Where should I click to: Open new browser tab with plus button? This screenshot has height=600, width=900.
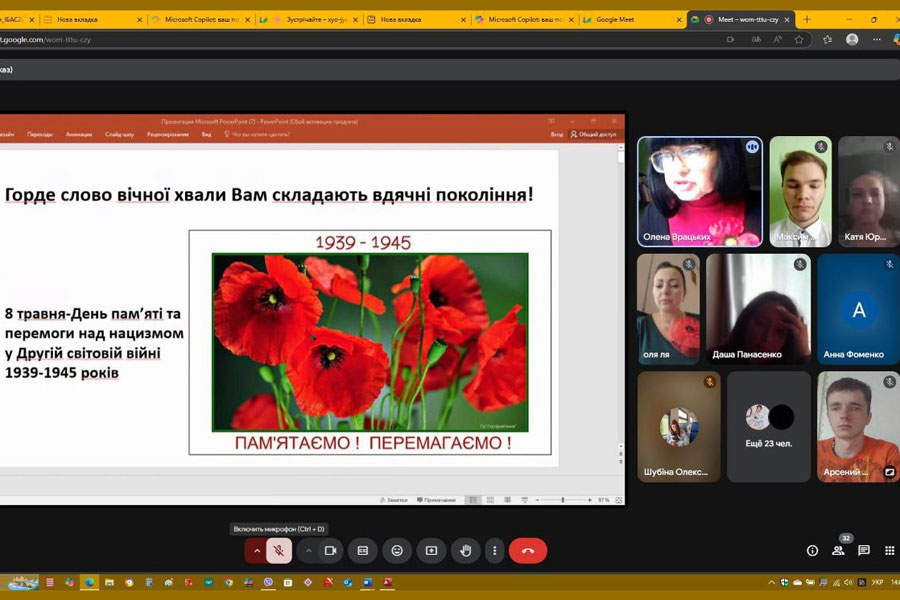pyautogui.click(x=807, y=19)
